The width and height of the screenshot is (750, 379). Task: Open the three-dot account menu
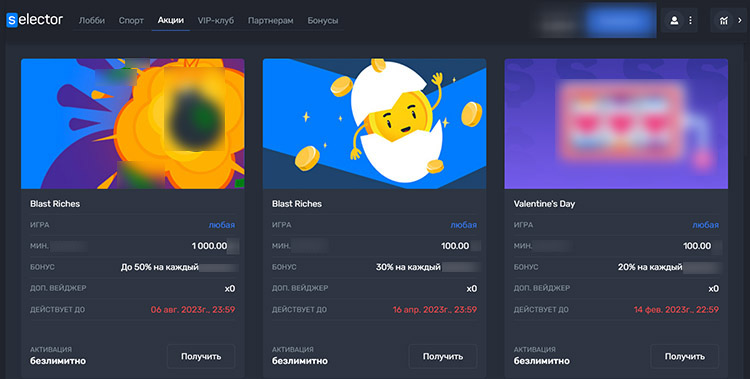[690, 21]
